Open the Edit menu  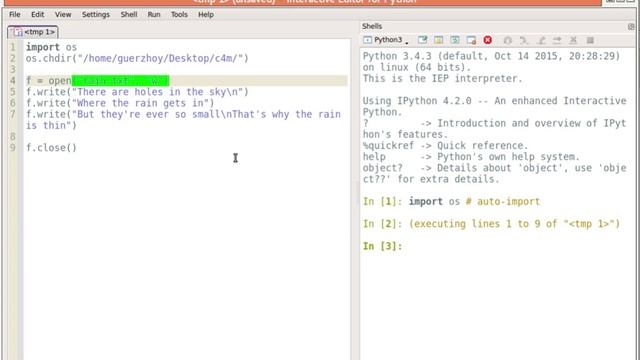click(38, 15)
